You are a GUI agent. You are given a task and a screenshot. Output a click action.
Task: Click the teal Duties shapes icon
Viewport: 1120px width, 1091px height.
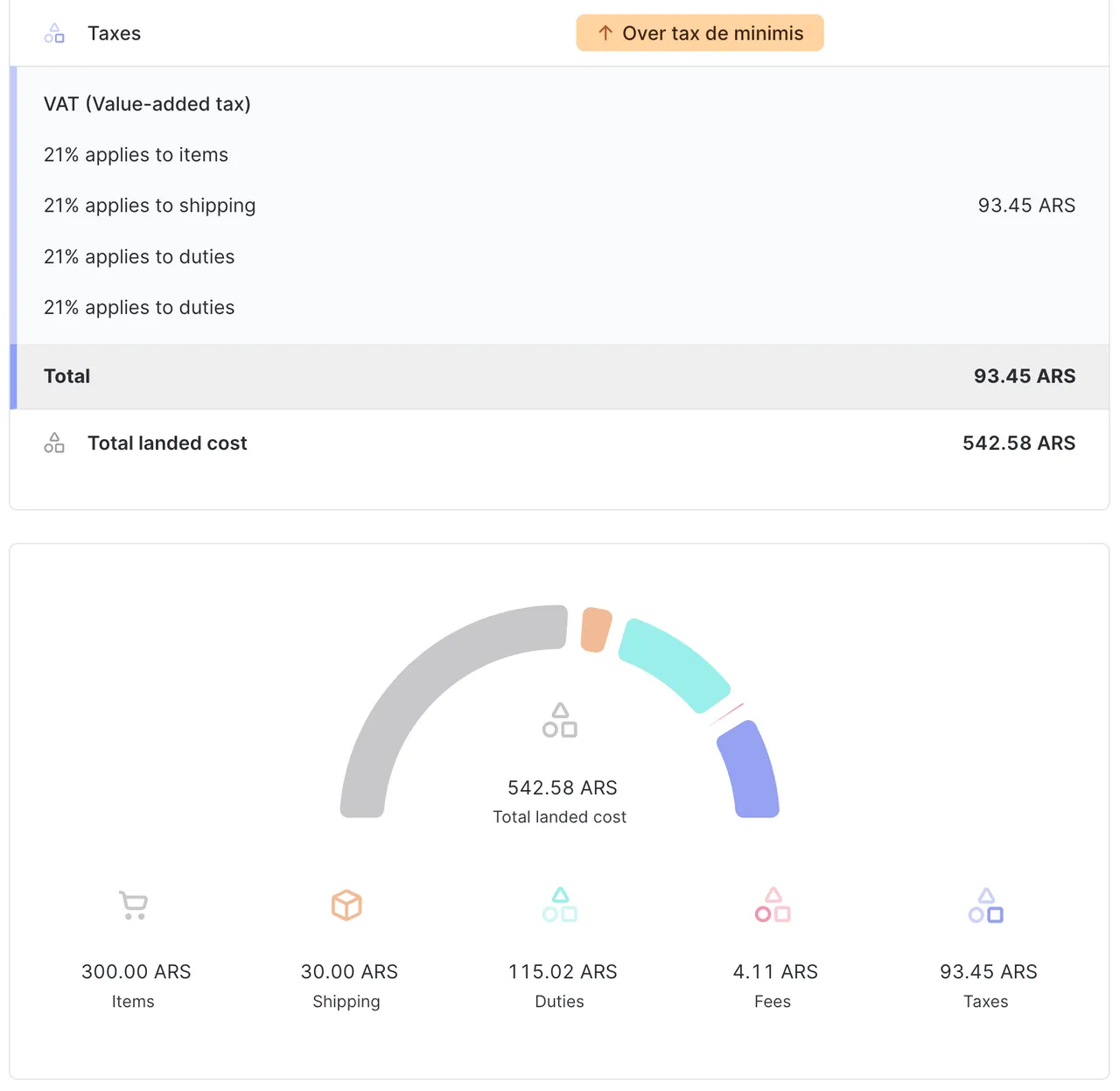pyautogui.click(x=560, y=905)
